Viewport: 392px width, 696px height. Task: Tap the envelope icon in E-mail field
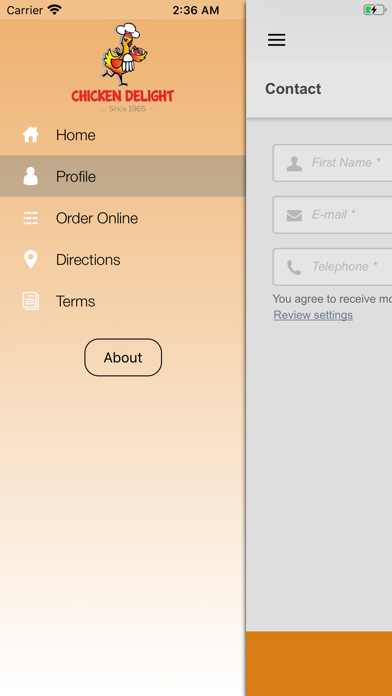[x=294, y=215]
